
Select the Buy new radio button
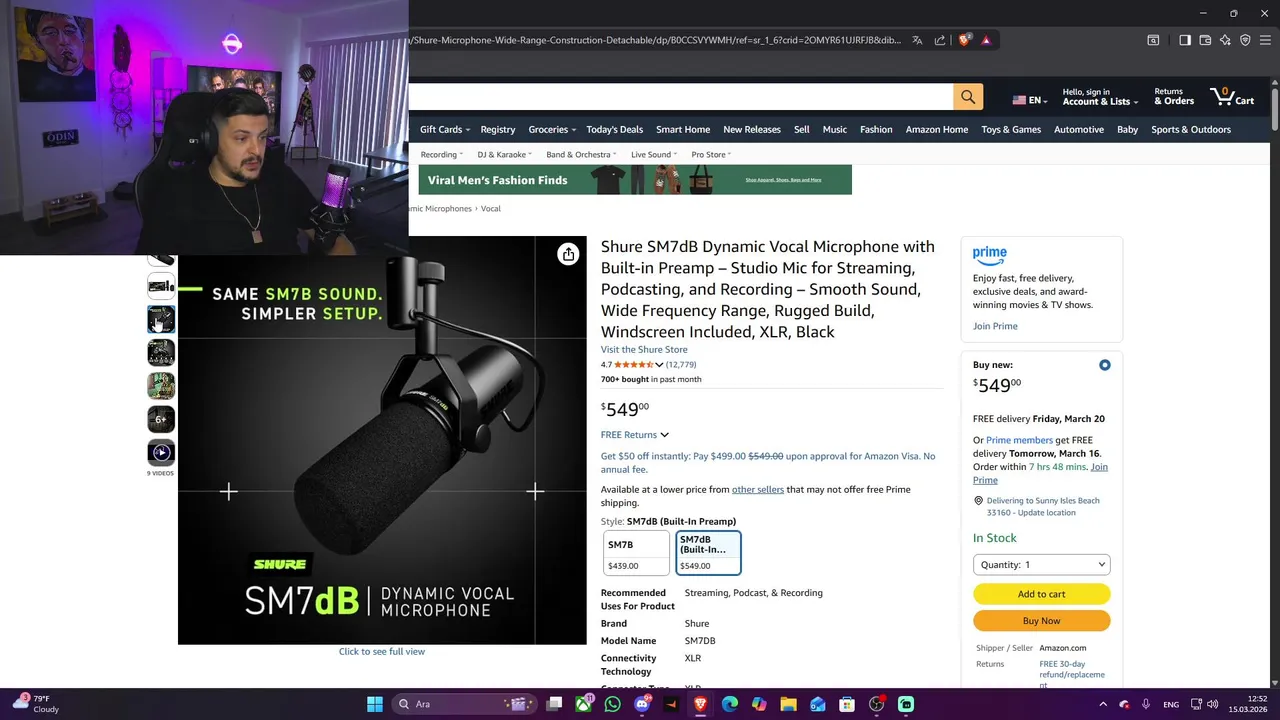(1104, 365)
